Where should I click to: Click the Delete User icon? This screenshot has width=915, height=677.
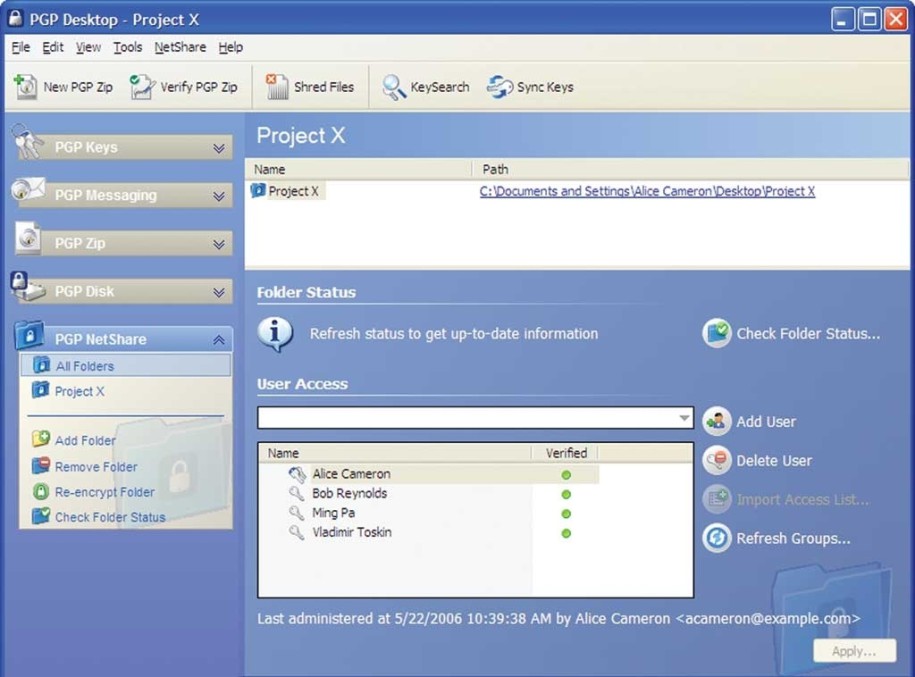pos(717,460)
